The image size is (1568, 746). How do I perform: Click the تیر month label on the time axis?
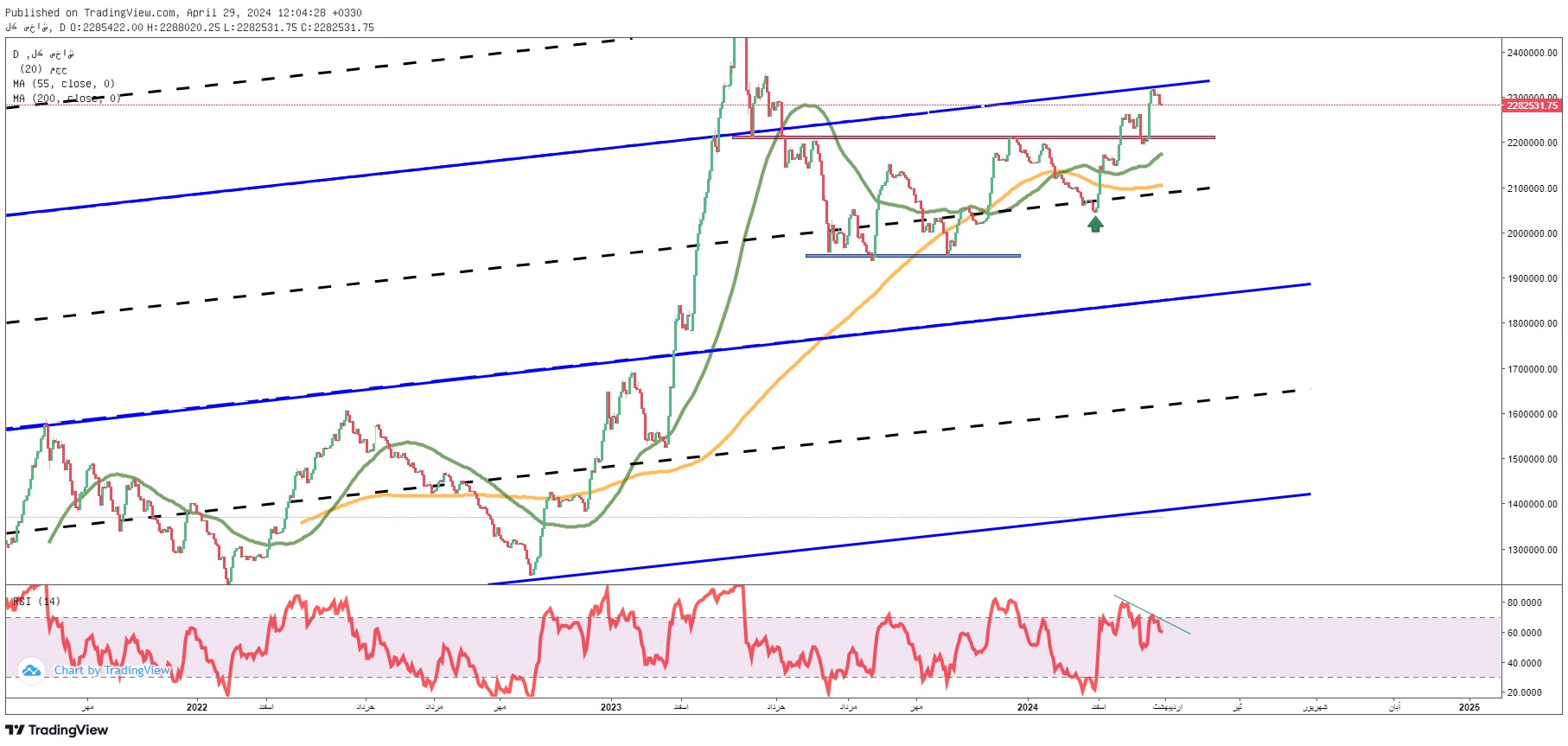coord(1238,707)
